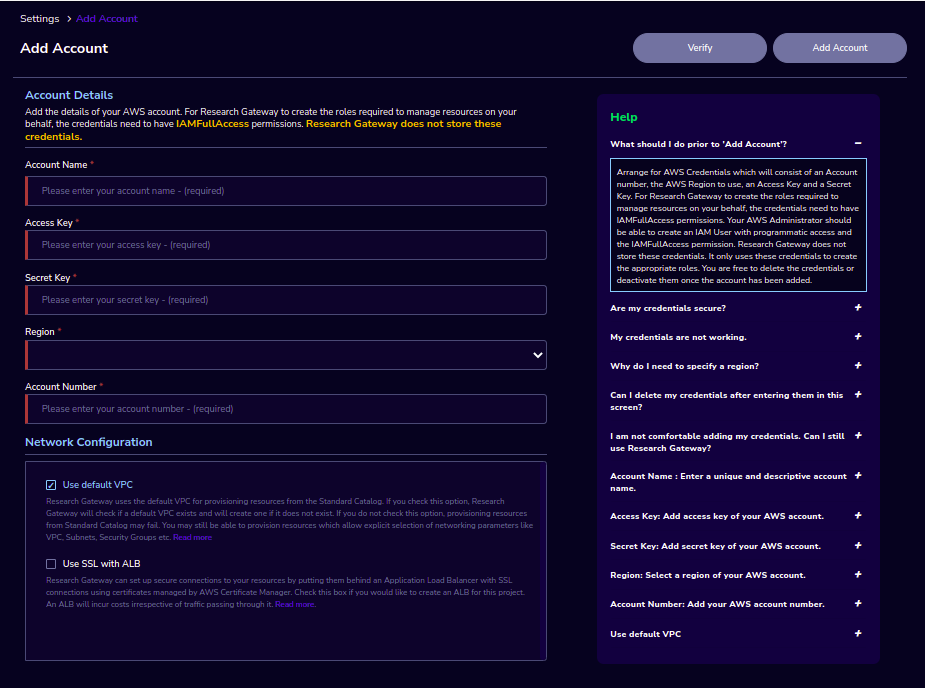Expand 'Can I delete my credentials' plus icon

[x=858, y=394]
